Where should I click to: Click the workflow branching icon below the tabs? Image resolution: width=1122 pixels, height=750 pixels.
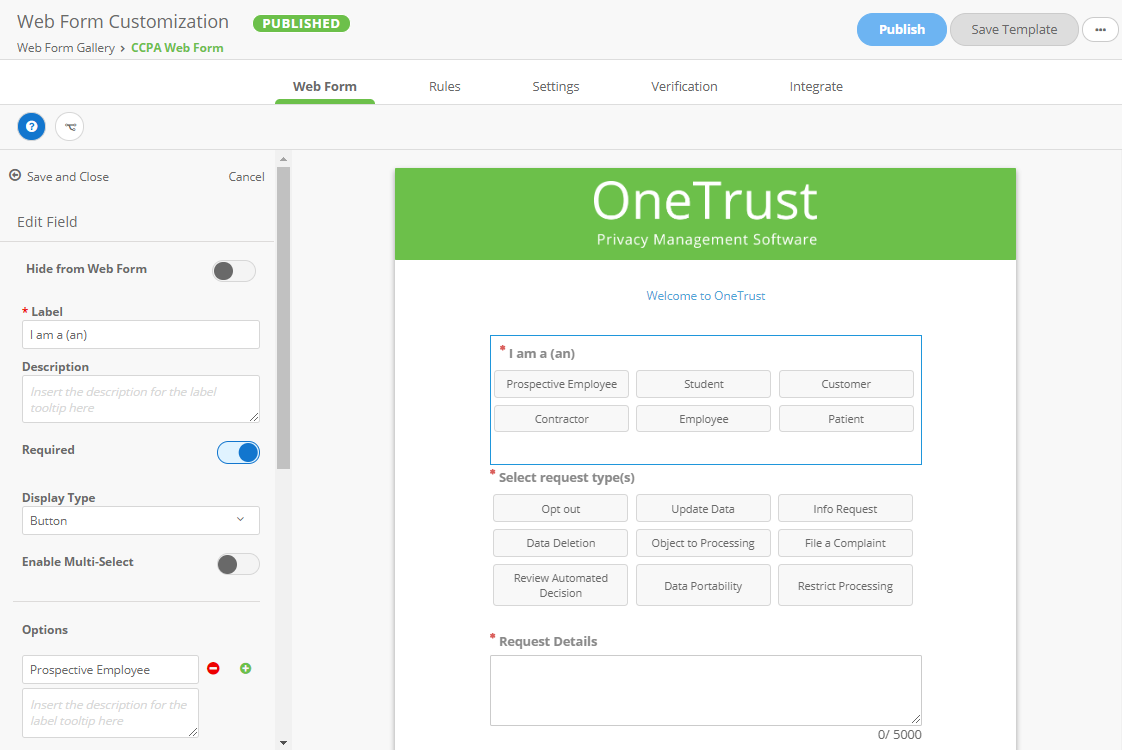point(69,126)
